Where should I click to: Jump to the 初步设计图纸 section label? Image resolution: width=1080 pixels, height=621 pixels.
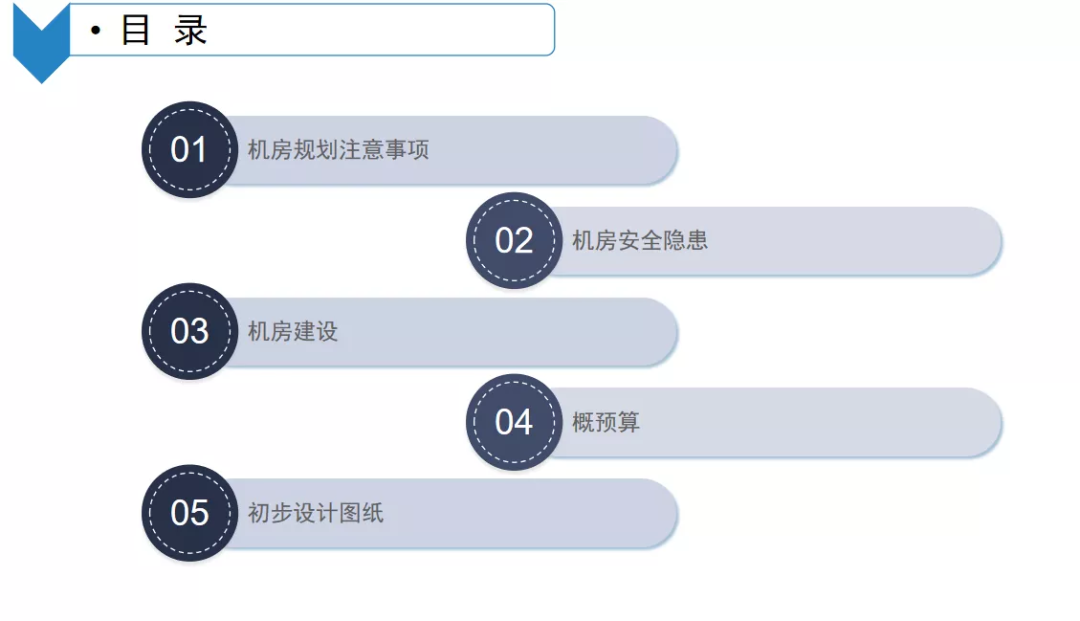[x=315, y=513]
